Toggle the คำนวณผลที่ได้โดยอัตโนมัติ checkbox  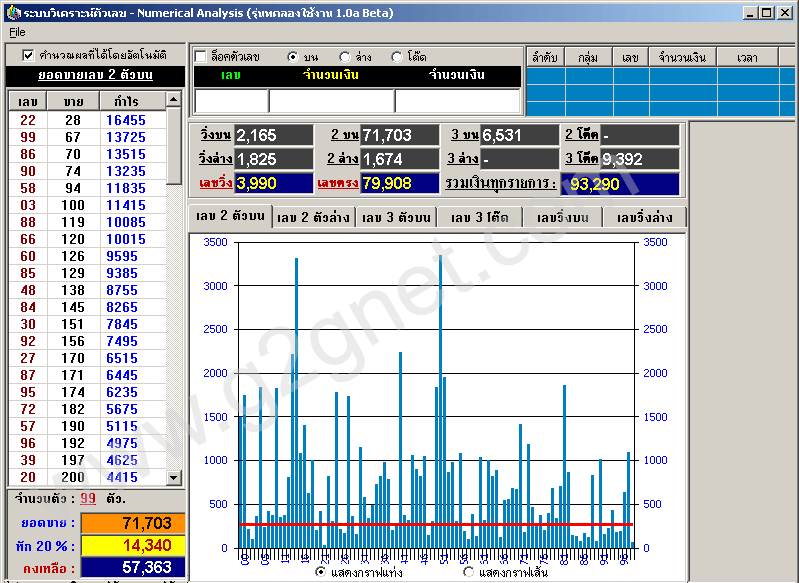coord(28,54)
